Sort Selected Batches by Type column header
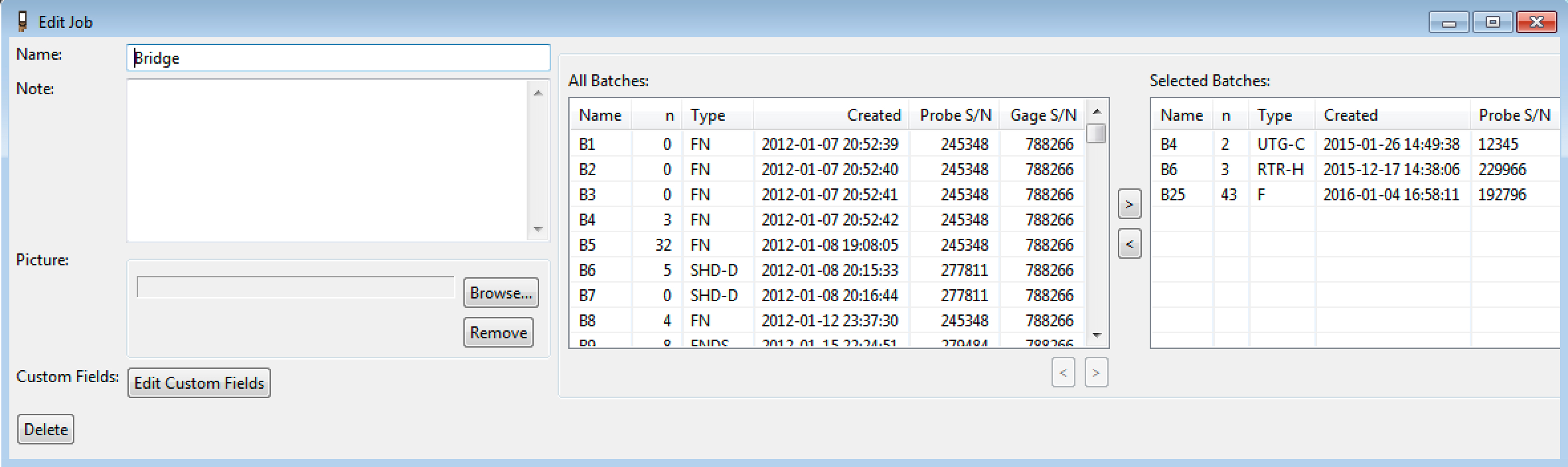Viewport: 1568px width, 467px height. (1281, 115)
